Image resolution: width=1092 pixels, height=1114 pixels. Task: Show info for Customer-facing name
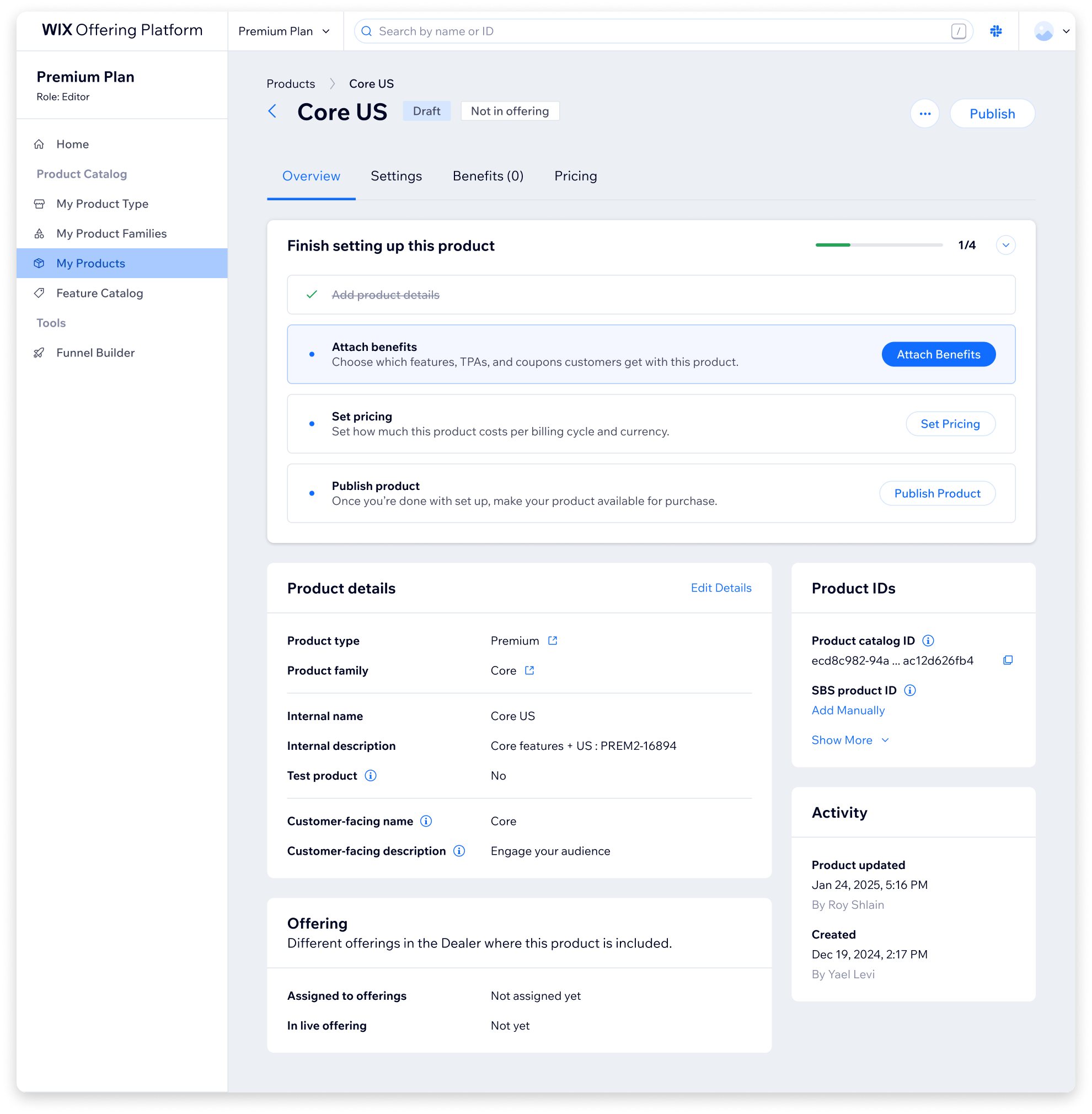[x=426, y=821]
